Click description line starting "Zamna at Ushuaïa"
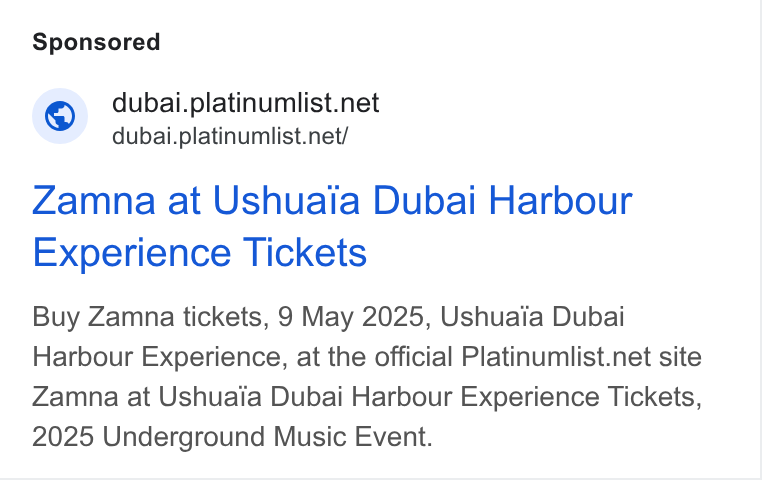Image resolution: width=762 pixels, height=480 pixels. point(367,397)
